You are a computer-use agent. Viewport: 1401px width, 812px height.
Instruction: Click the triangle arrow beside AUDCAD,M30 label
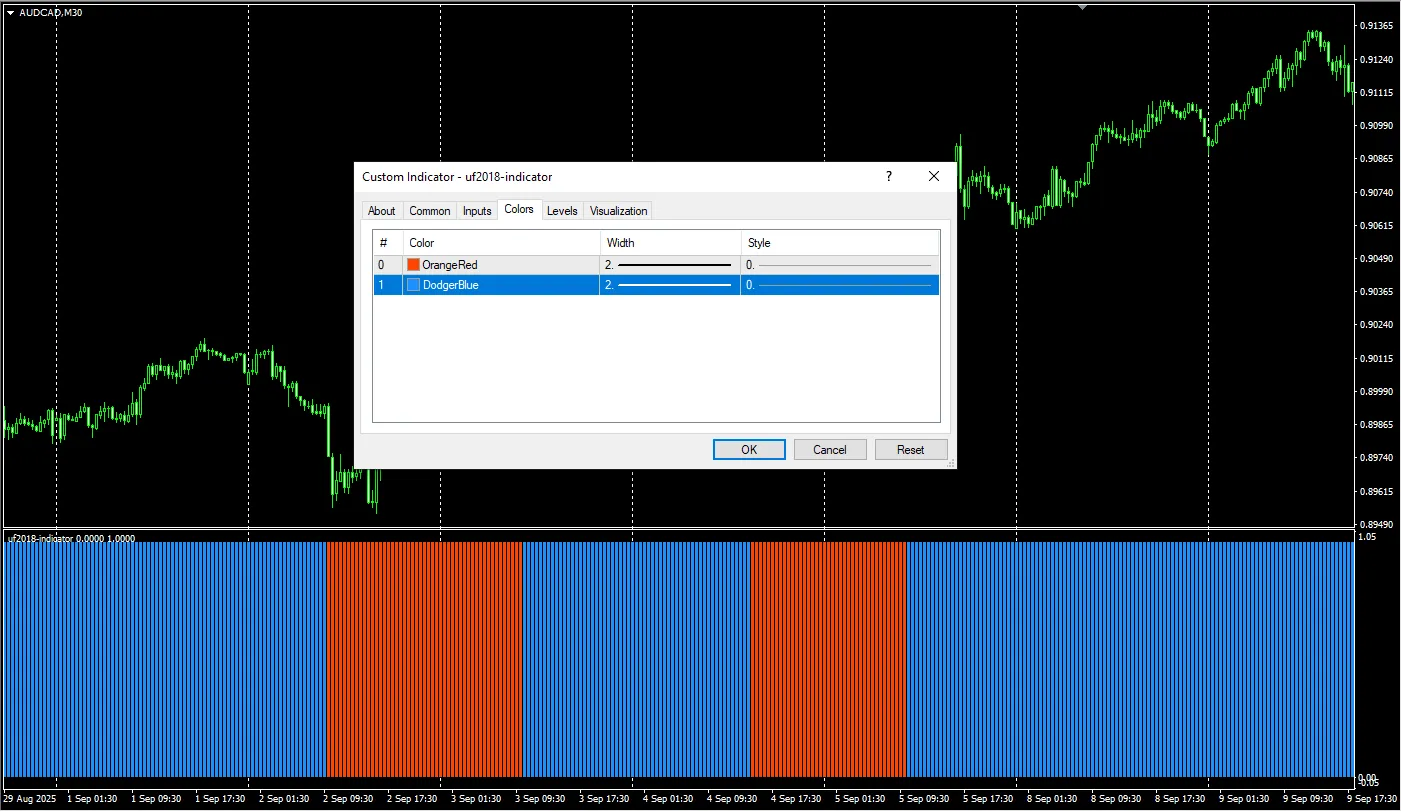[x=10, y=13]
